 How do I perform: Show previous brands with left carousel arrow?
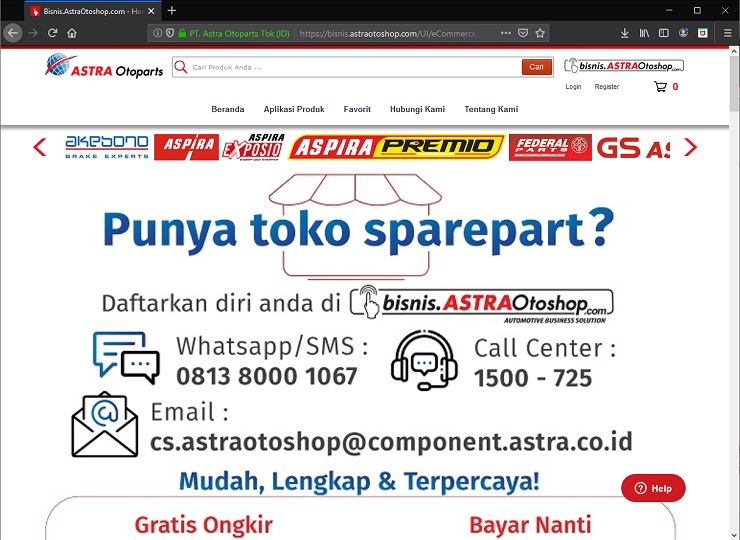40,147
